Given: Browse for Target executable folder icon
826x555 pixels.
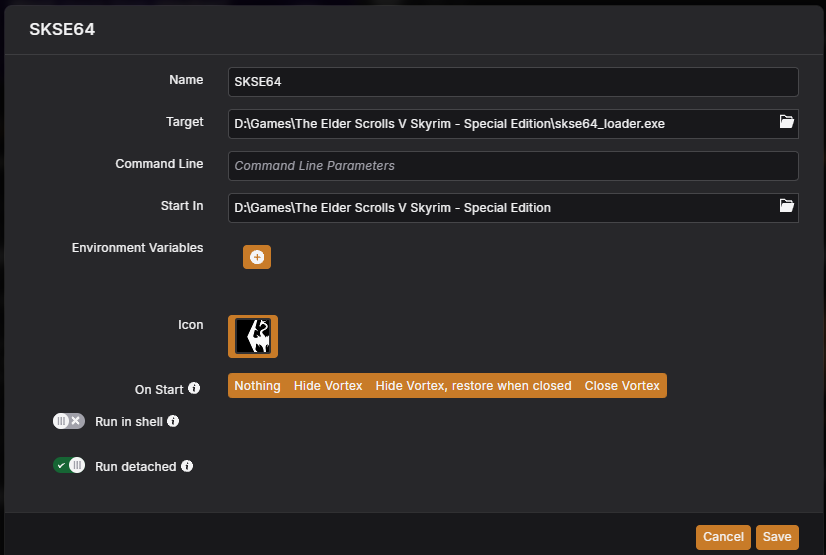Looking at the screenshot, I should (x=786, y=122).
